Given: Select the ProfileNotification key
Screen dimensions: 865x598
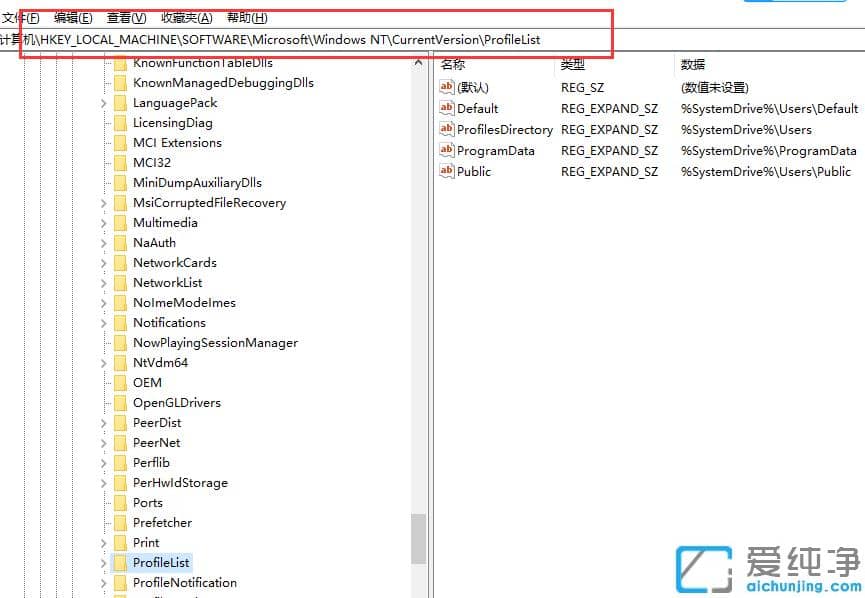Looking at the screenshot, I should tap(183, 582).
